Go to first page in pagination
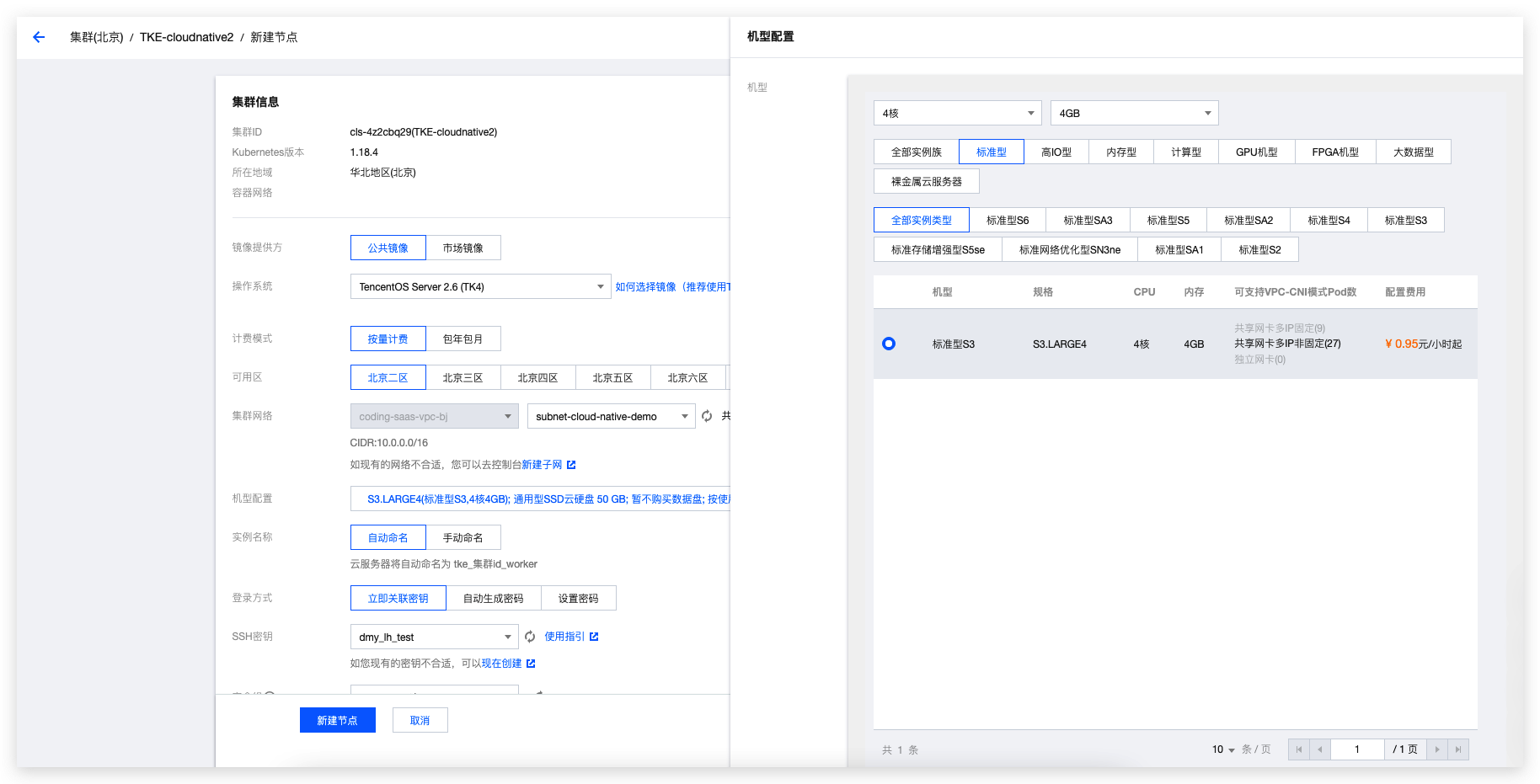Viewport: 1540px width, 784px height. [1299, 749]
